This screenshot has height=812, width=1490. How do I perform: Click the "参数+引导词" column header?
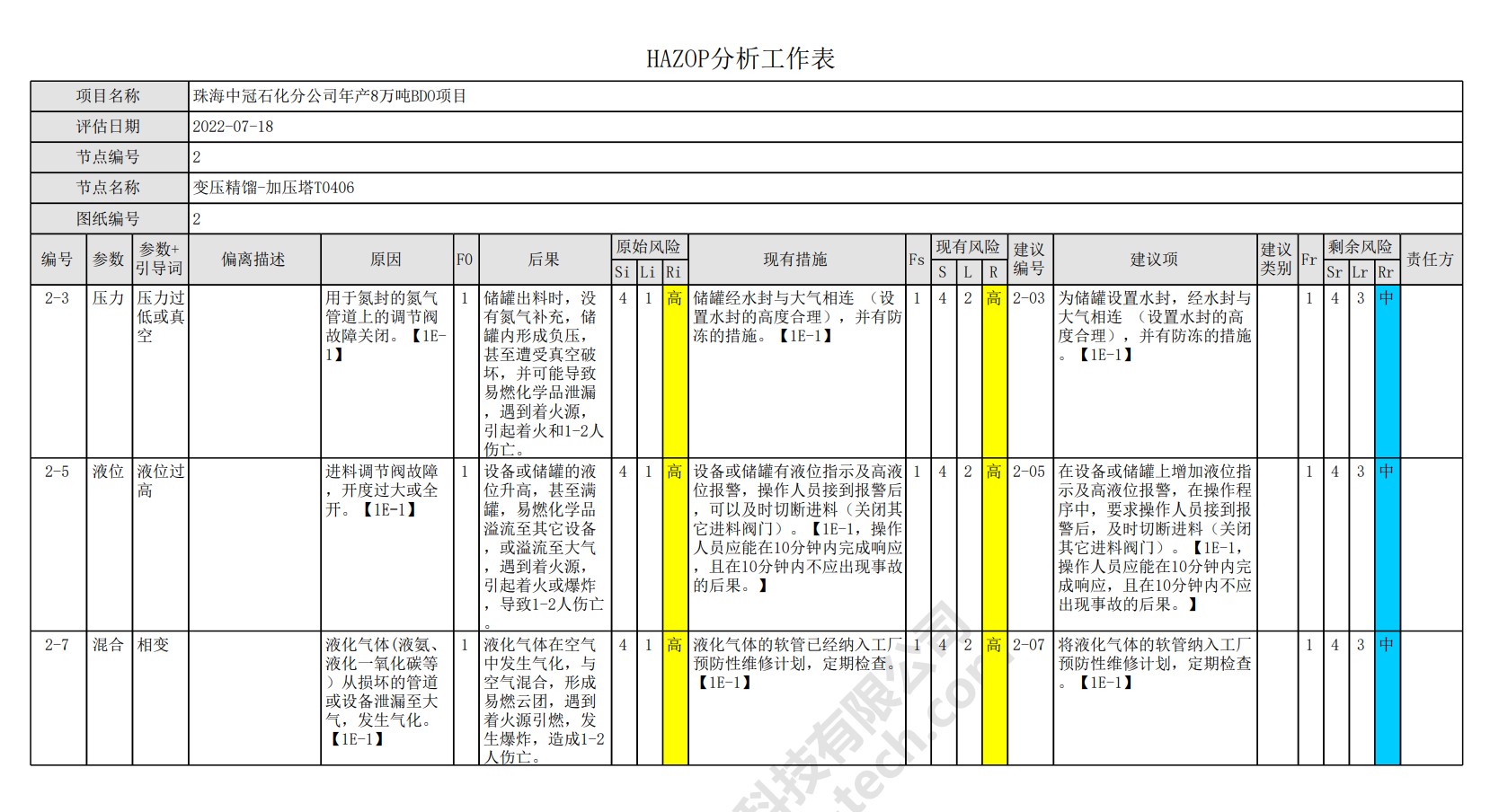pos(160,260)
